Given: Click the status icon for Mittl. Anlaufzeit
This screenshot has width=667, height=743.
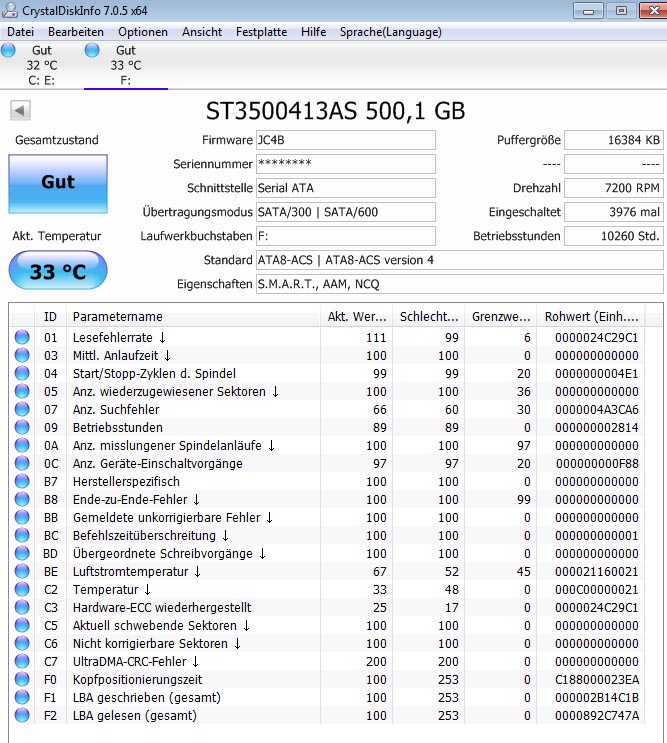Looking at the screenshot, I should [x=22, y=355].
